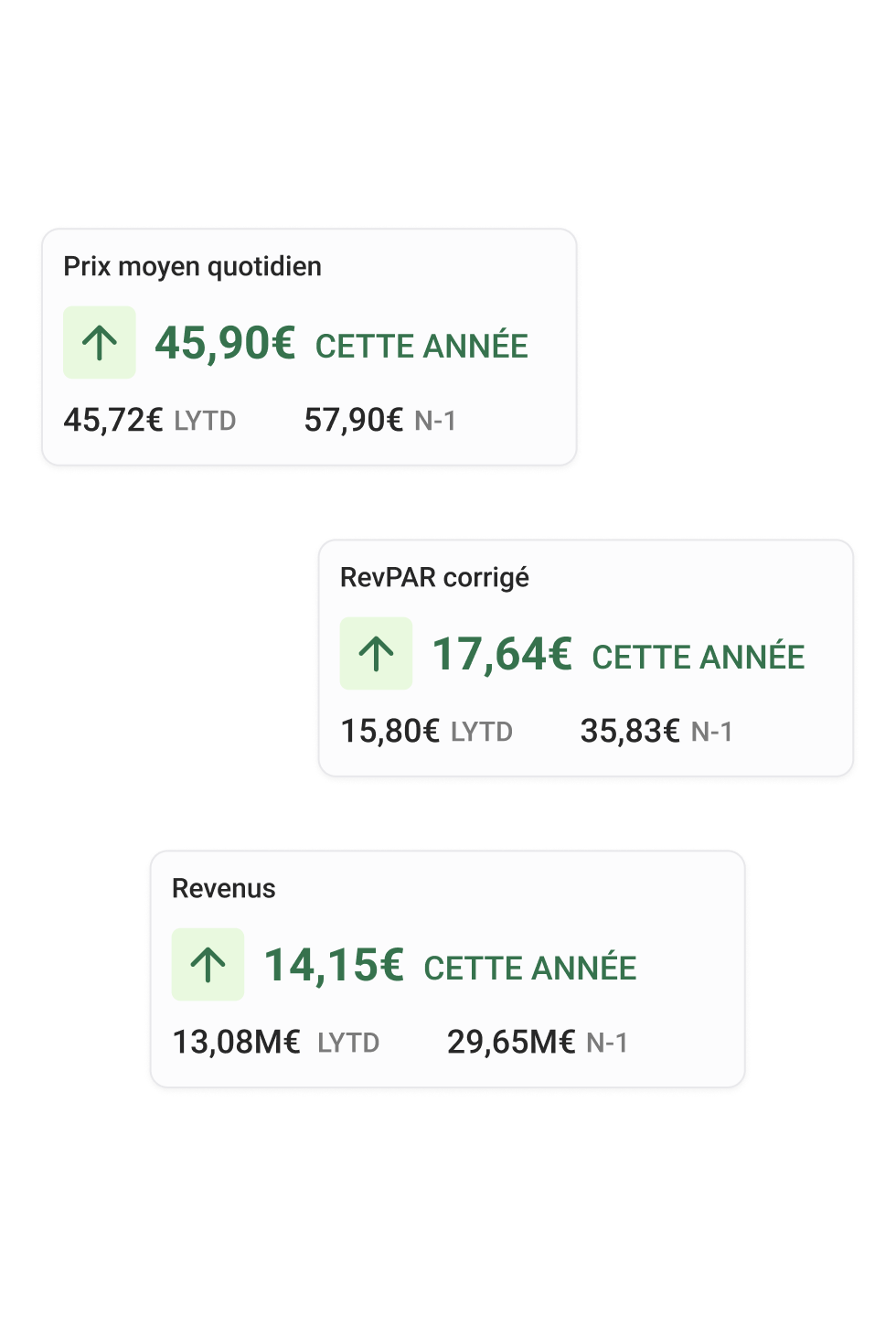Click CETTE ANNÉE label next to 45,90€
The width and height of the screenshot is (896, 1317).
point(421,347)
